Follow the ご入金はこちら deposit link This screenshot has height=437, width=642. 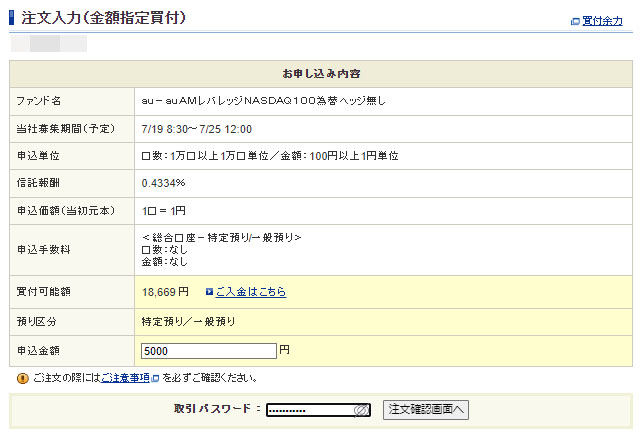(250, 292)
